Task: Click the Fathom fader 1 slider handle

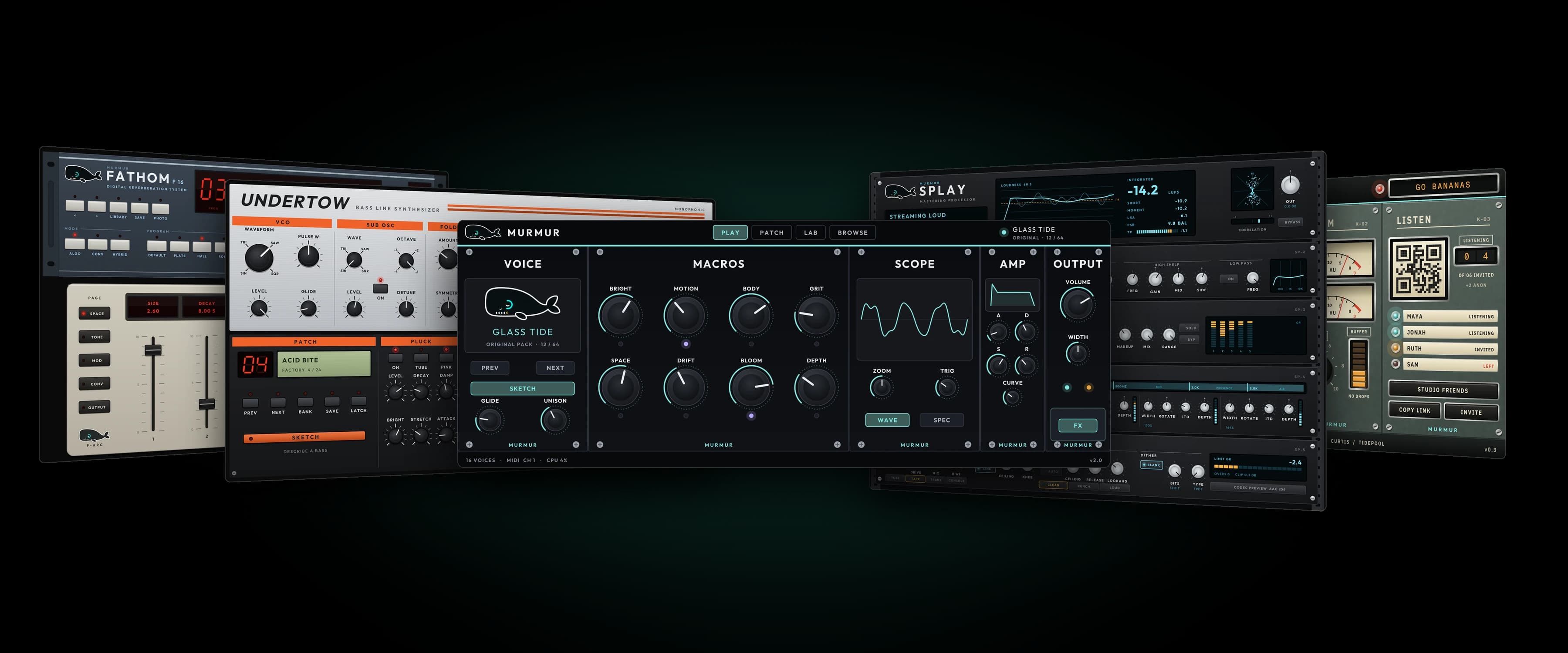Action: (153, 350)
